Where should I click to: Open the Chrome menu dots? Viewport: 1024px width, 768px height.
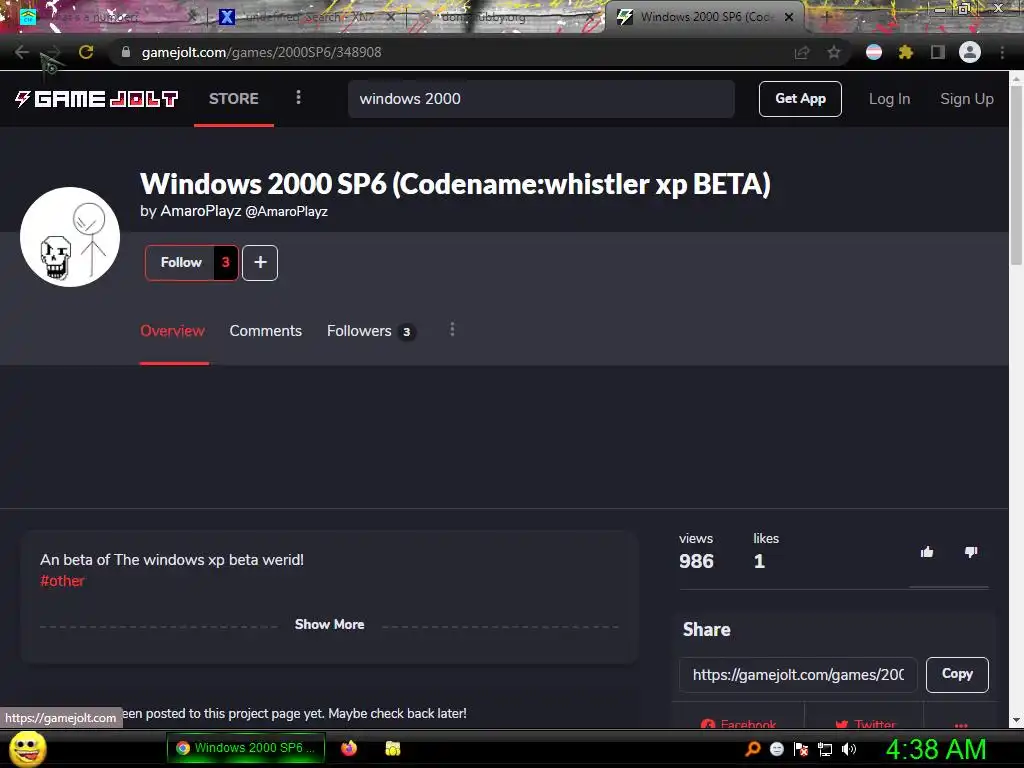[x=1002, y=52]
